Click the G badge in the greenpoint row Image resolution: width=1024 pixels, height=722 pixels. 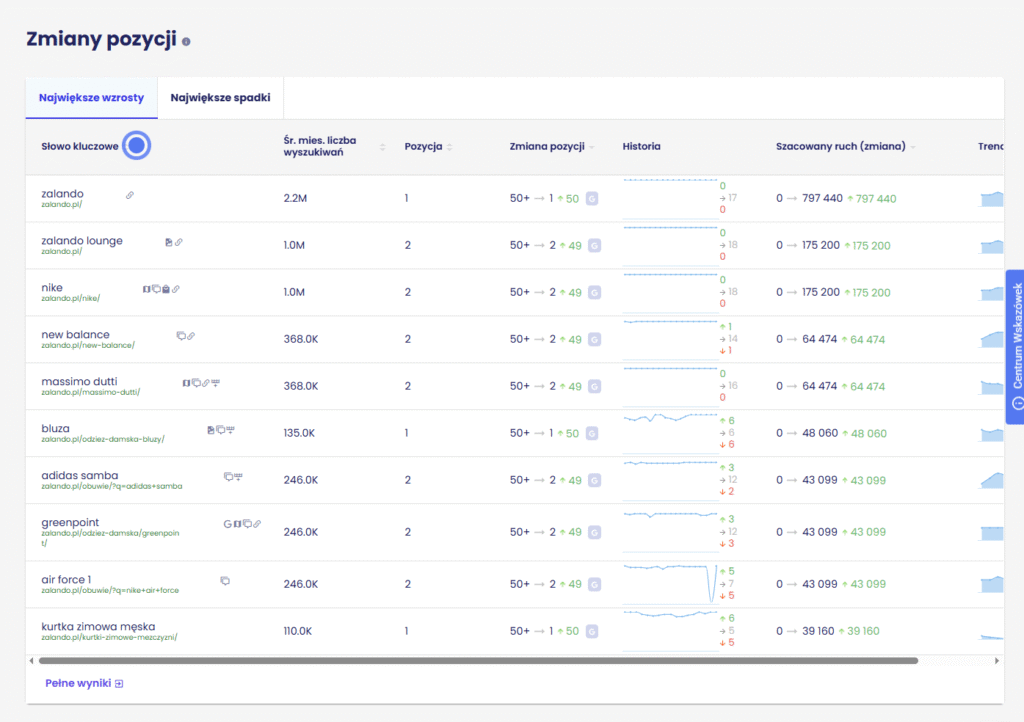click(x=594, y=533)
